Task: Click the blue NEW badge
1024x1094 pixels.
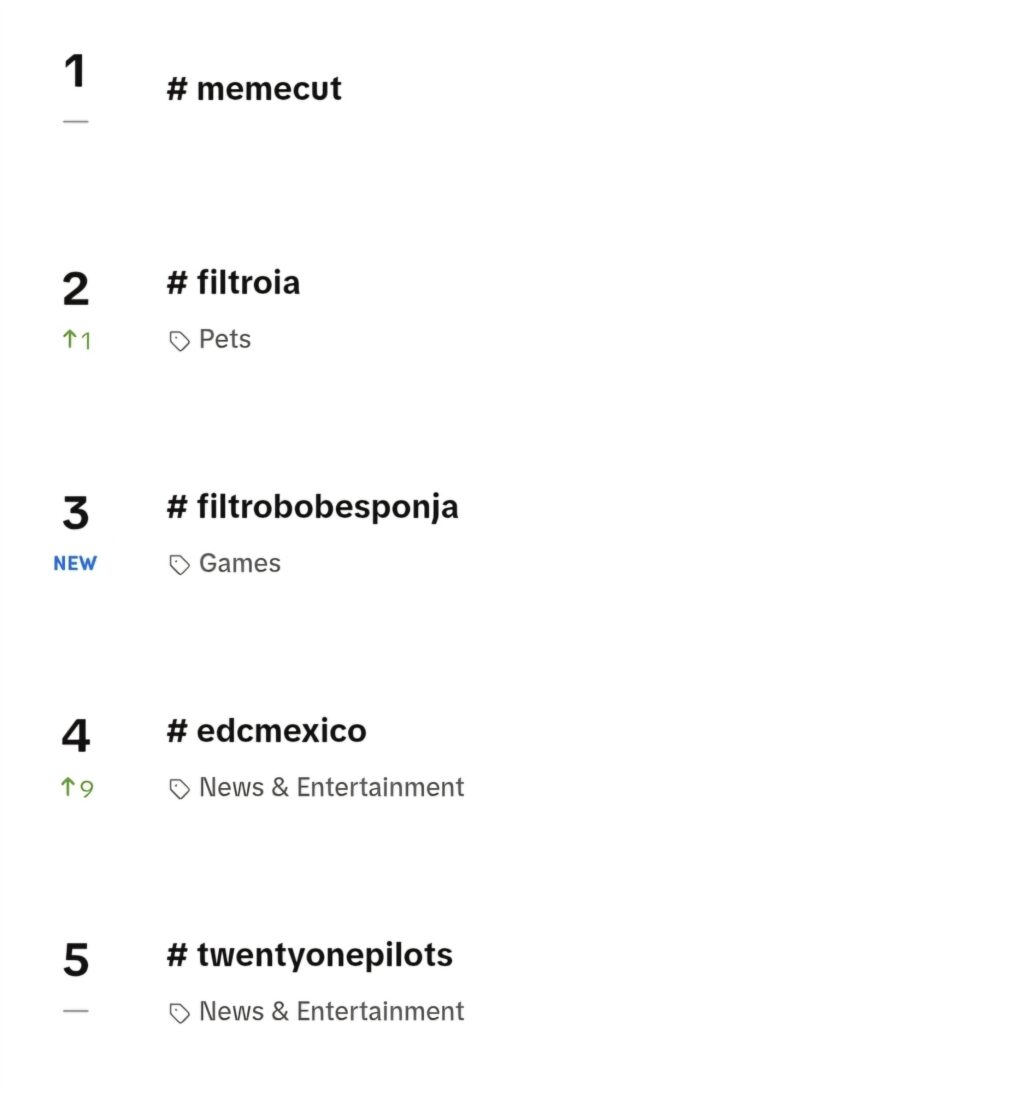Action: (x=75, y=563)
